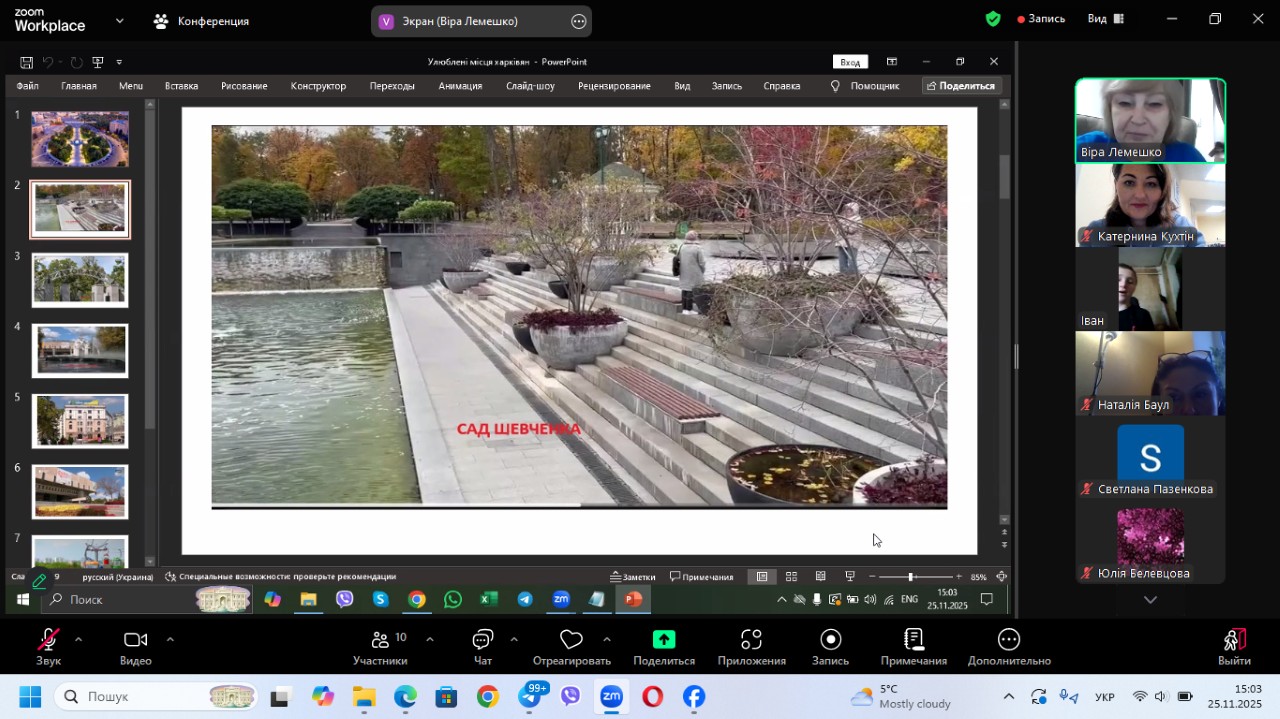The height and width of the screenshot is (719, 1280).
Task: Open the Zoom Workplace dropdown menu
Action: [120, 20]
